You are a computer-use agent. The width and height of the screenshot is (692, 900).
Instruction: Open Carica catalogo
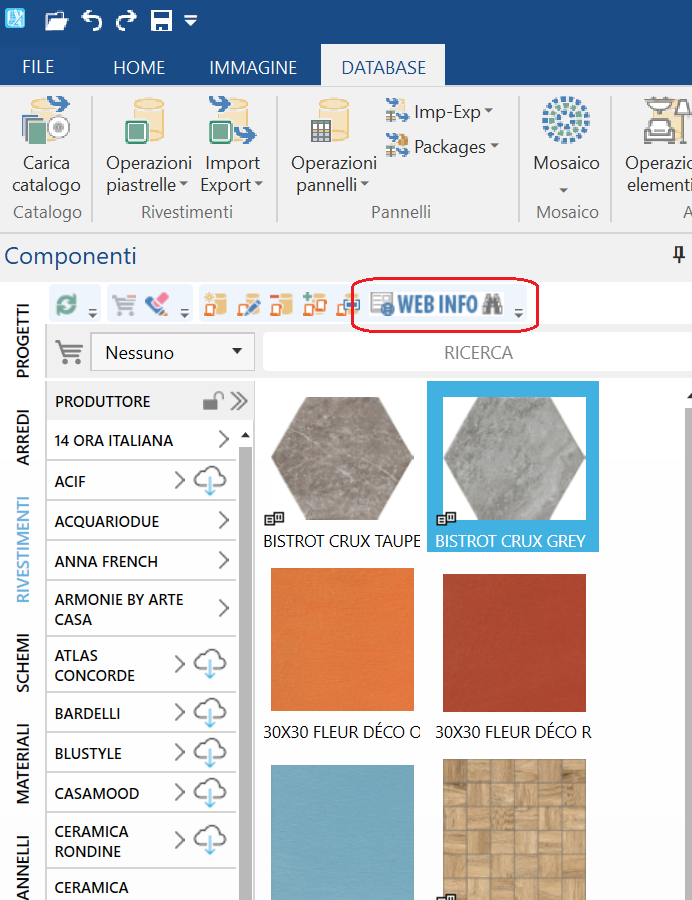[x=46, y=146]
